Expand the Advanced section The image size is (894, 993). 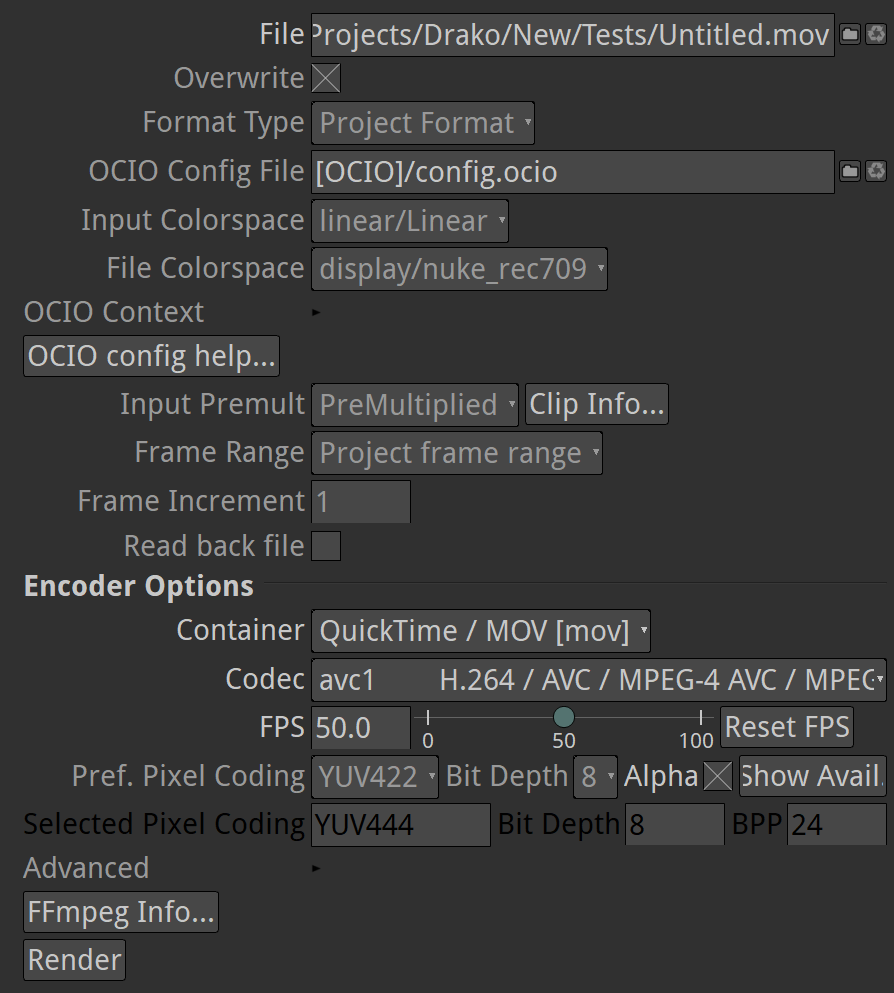tap(316, 868)
